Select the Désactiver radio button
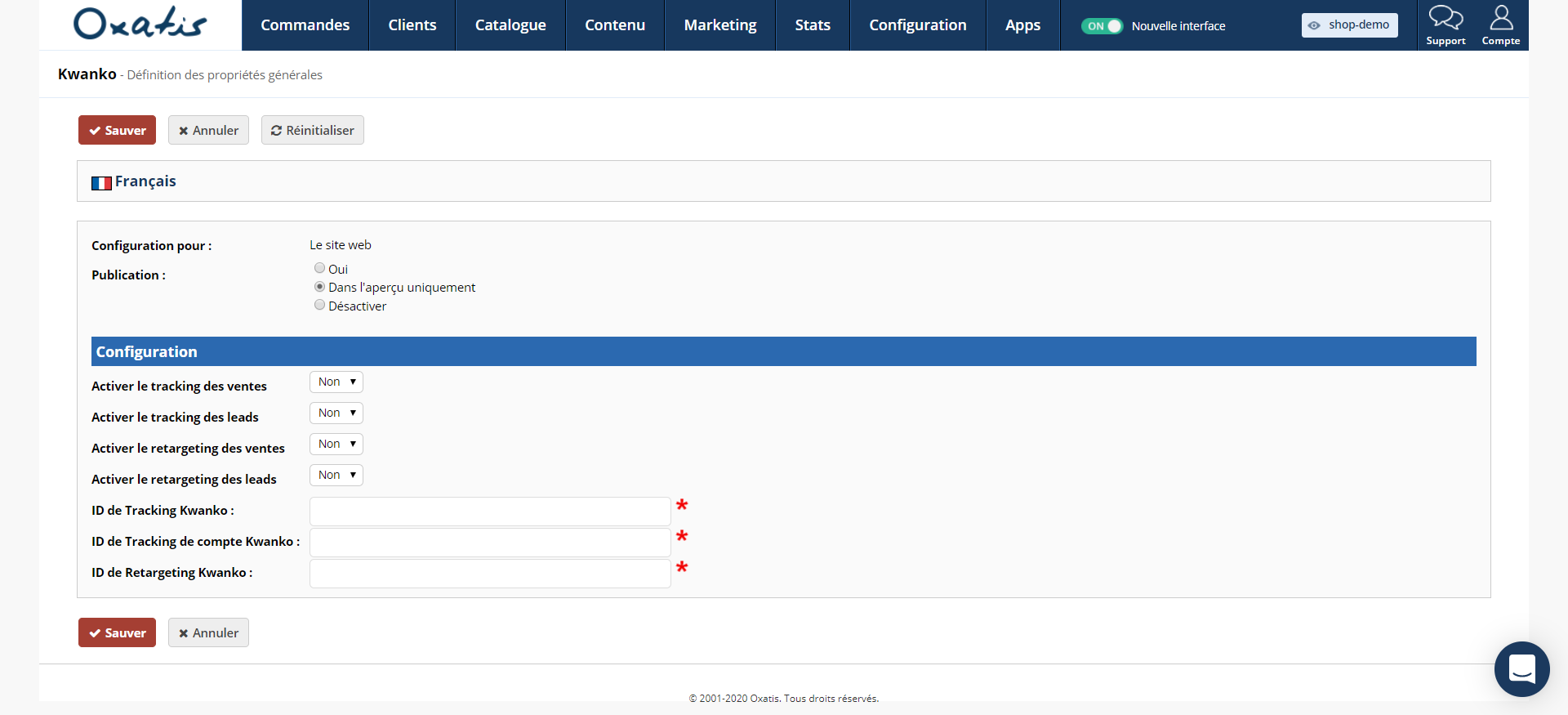This screenshot has height=715, width=1568. click(319, 305)
